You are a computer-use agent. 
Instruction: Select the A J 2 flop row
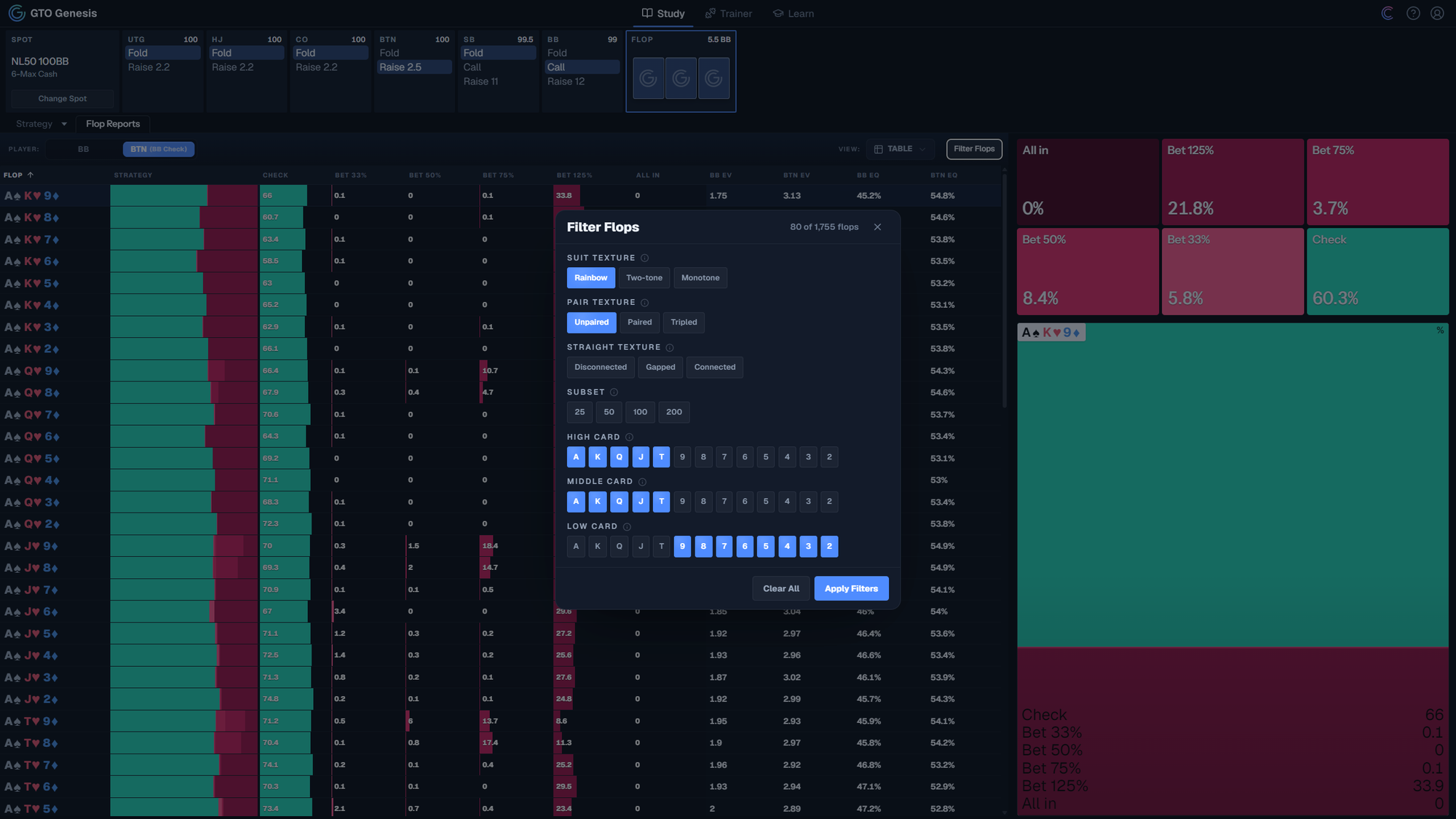pos(501,700)
